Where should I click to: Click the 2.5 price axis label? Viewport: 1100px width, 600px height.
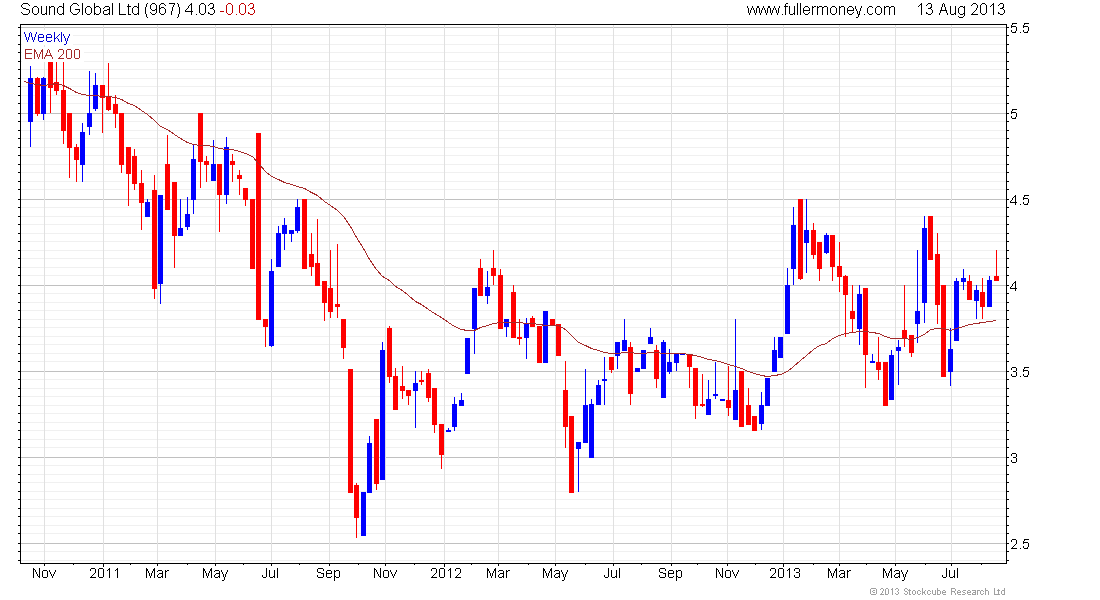pyautogui.click(x=1019, y=544)
